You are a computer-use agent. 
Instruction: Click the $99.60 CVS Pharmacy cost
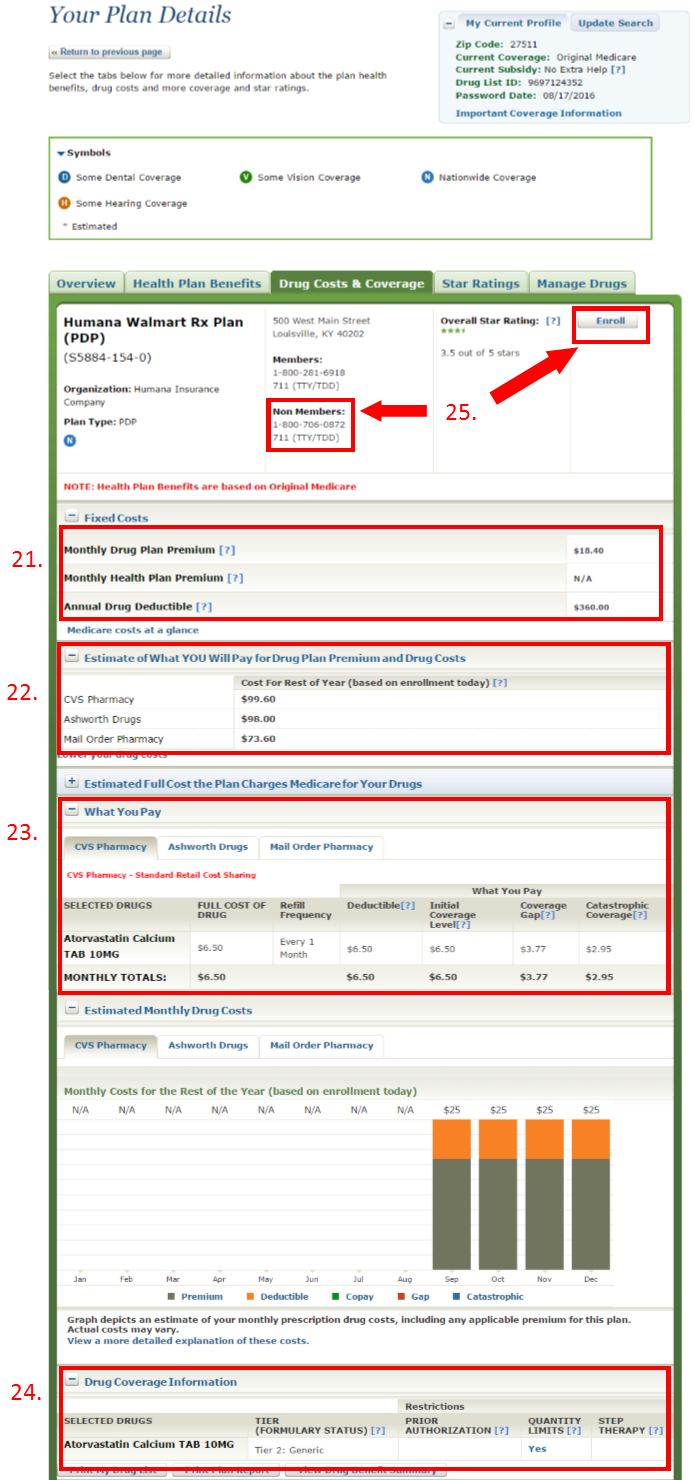(258, 699)
